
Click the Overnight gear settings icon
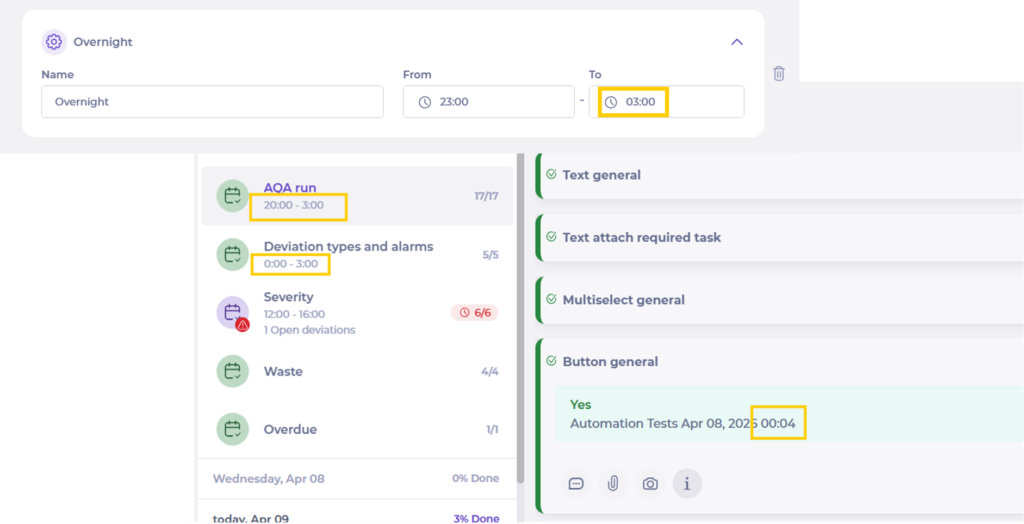tap(54, 42)
